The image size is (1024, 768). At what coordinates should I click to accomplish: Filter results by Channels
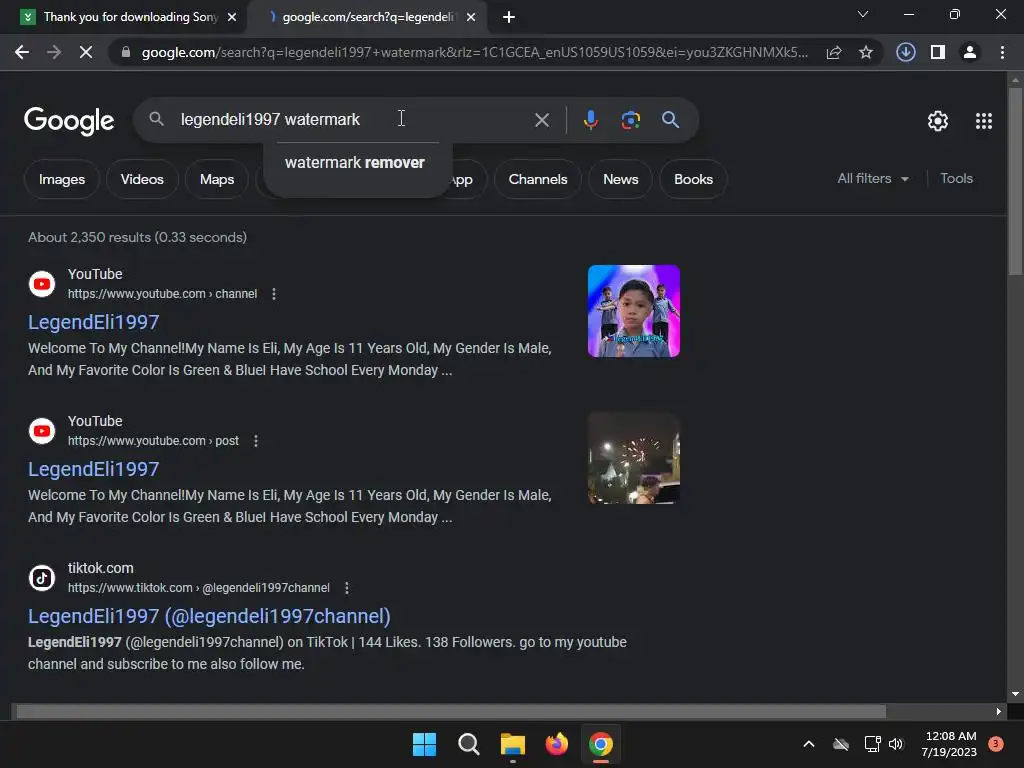[x=537, y=179]
